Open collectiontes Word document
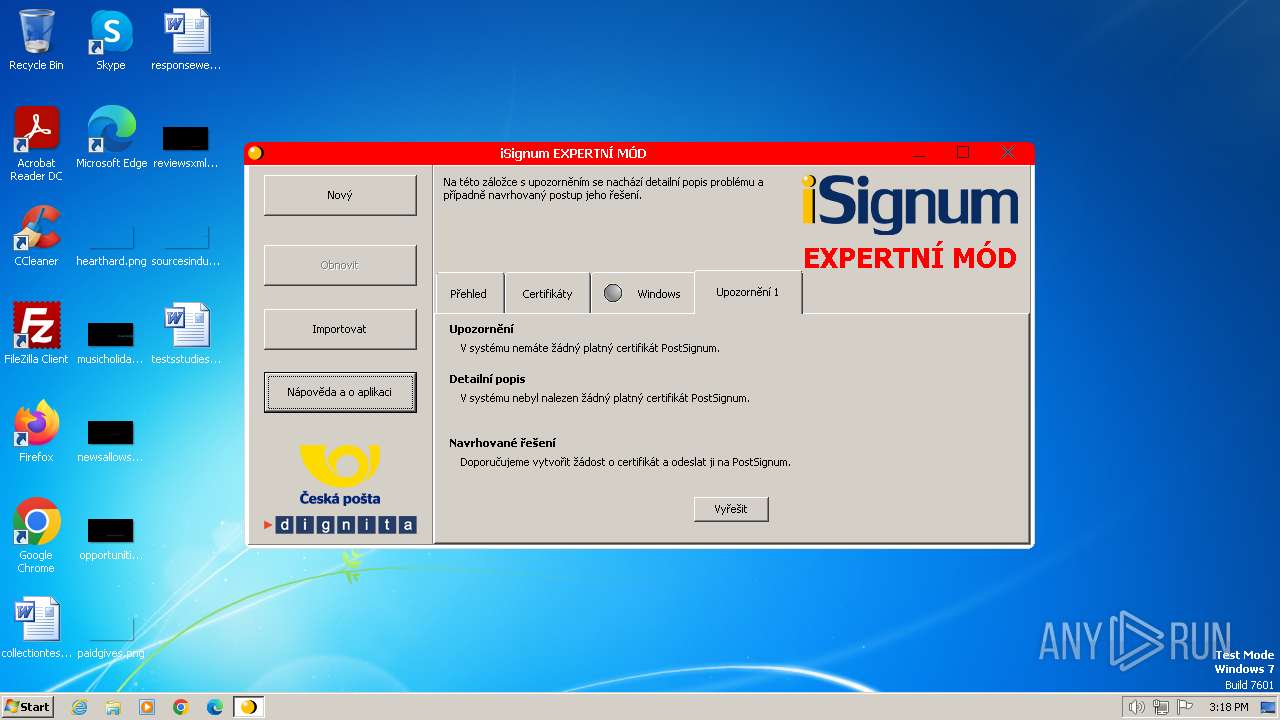 [36, 628]
